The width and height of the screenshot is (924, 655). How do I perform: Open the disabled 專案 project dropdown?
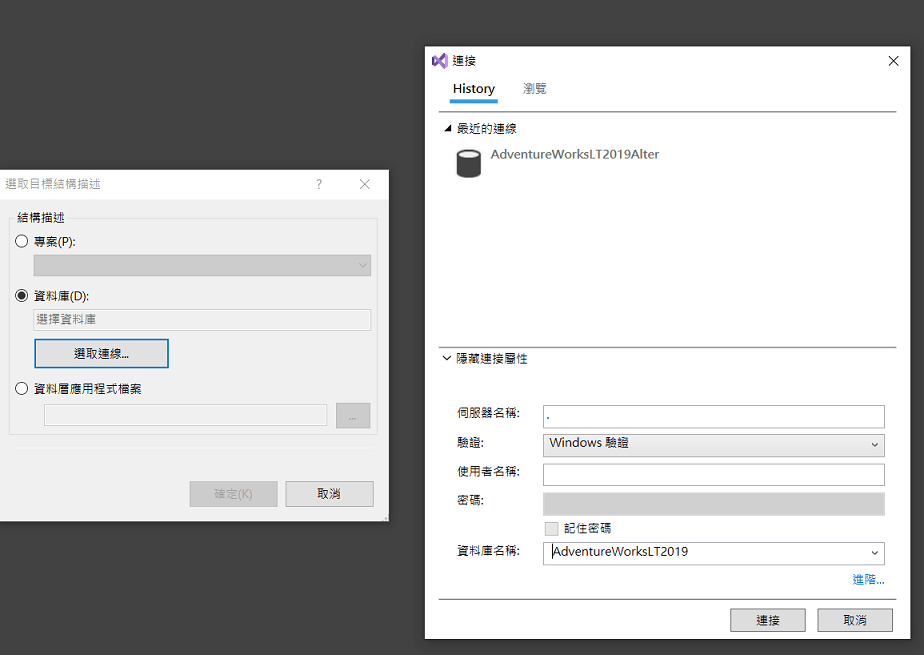coord(202,265)
